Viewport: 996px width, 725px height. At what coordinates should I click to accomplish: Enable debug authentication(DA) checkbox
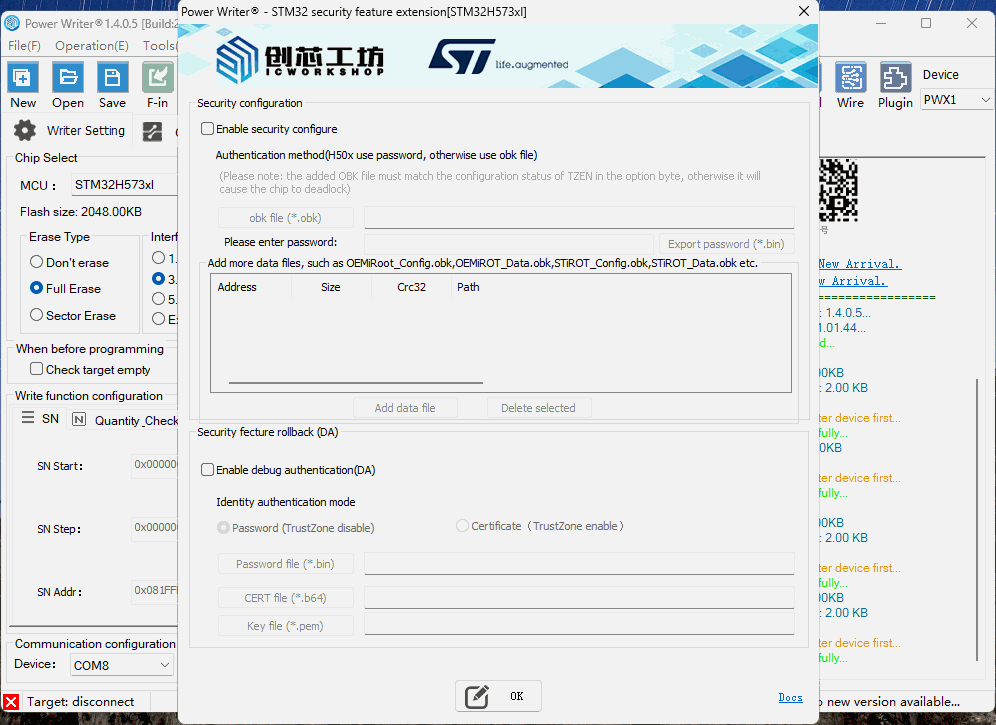click(208, 470)
